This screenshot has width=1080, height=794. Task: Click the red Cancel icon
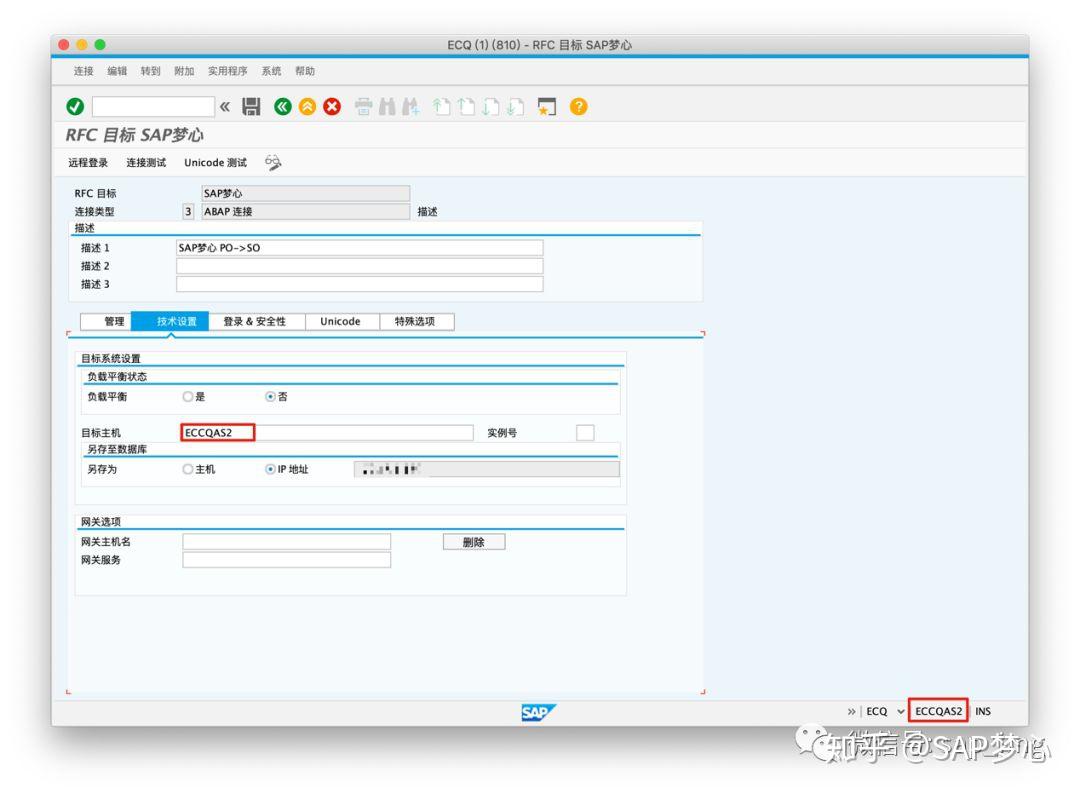332,107
